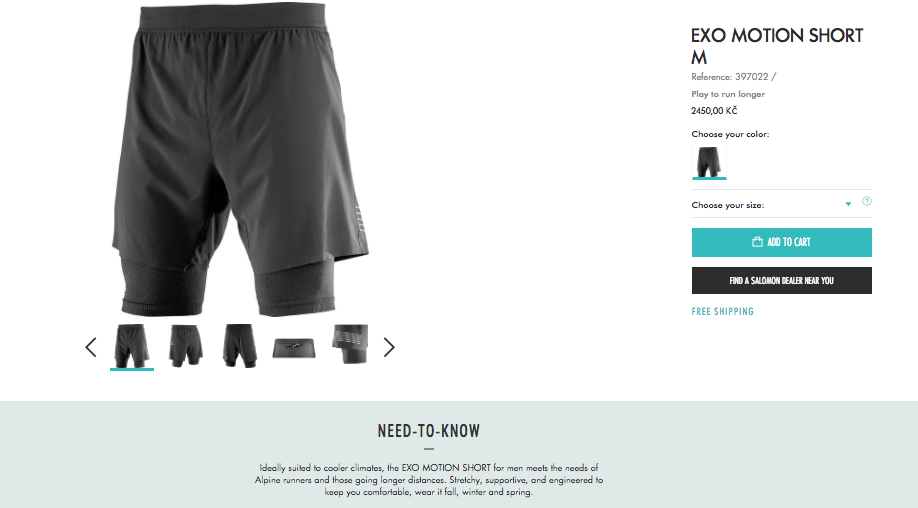Screen dimensions: 918x508
Task: Show the previous product image with left arrow
Action: 91,347
